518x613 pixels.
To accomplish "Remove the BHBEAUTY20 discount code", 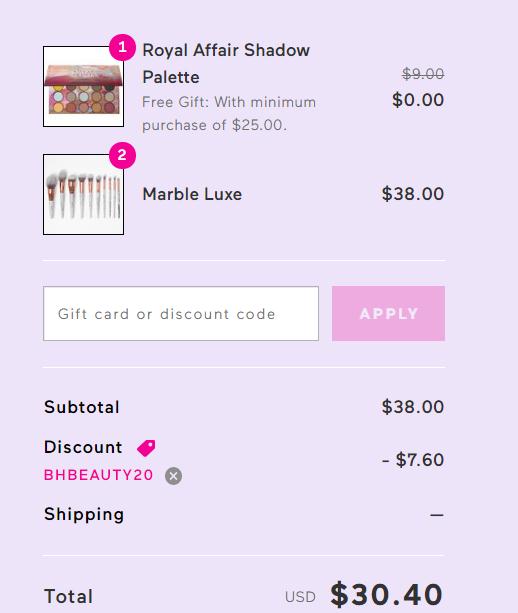I will pyautogui.click(x=173, y=476).
